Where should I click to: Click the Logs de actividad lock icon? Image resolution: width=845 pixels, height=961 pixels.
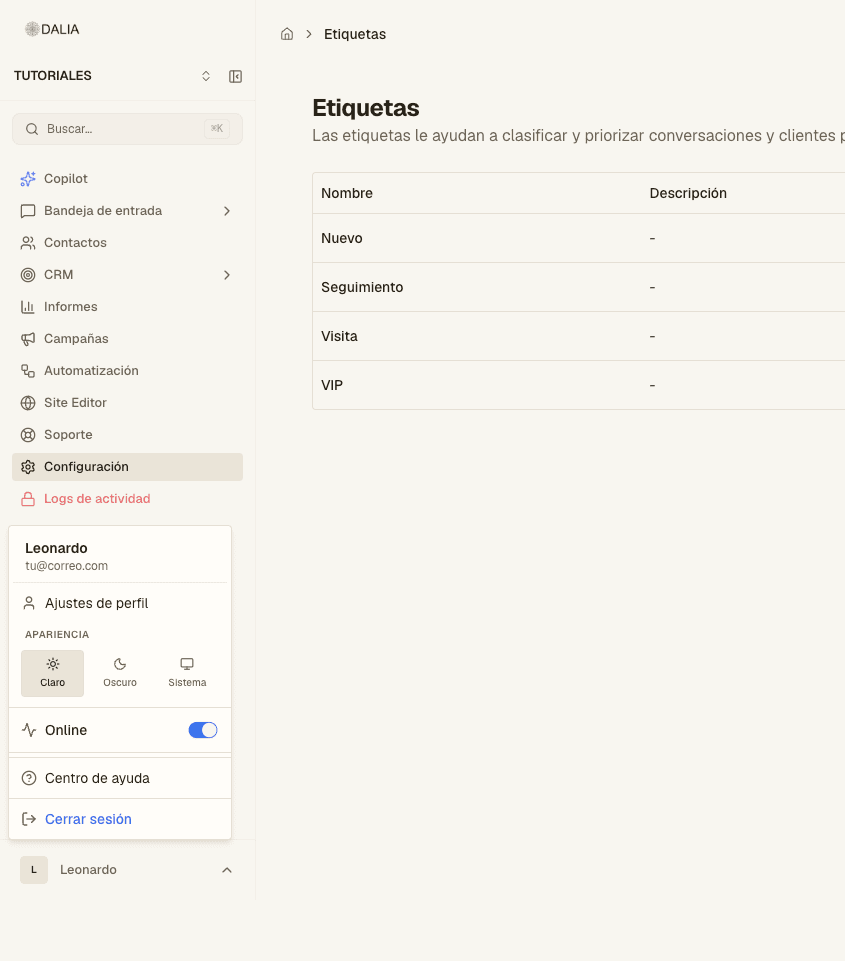pos(28,499)
